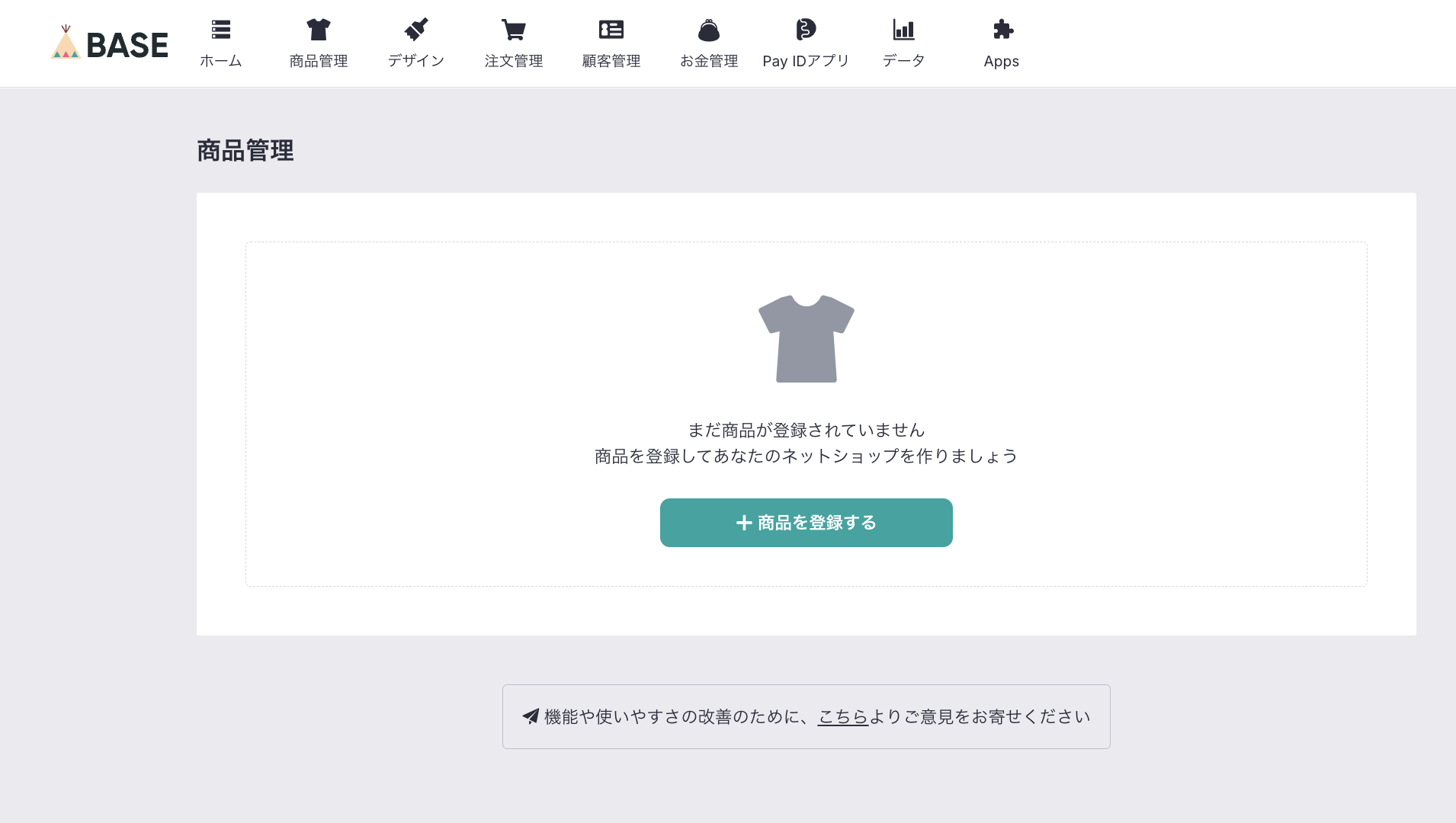Open 注文管理 with the cart icon
This screenshot has height=823, width=1456.
[514, 30]
